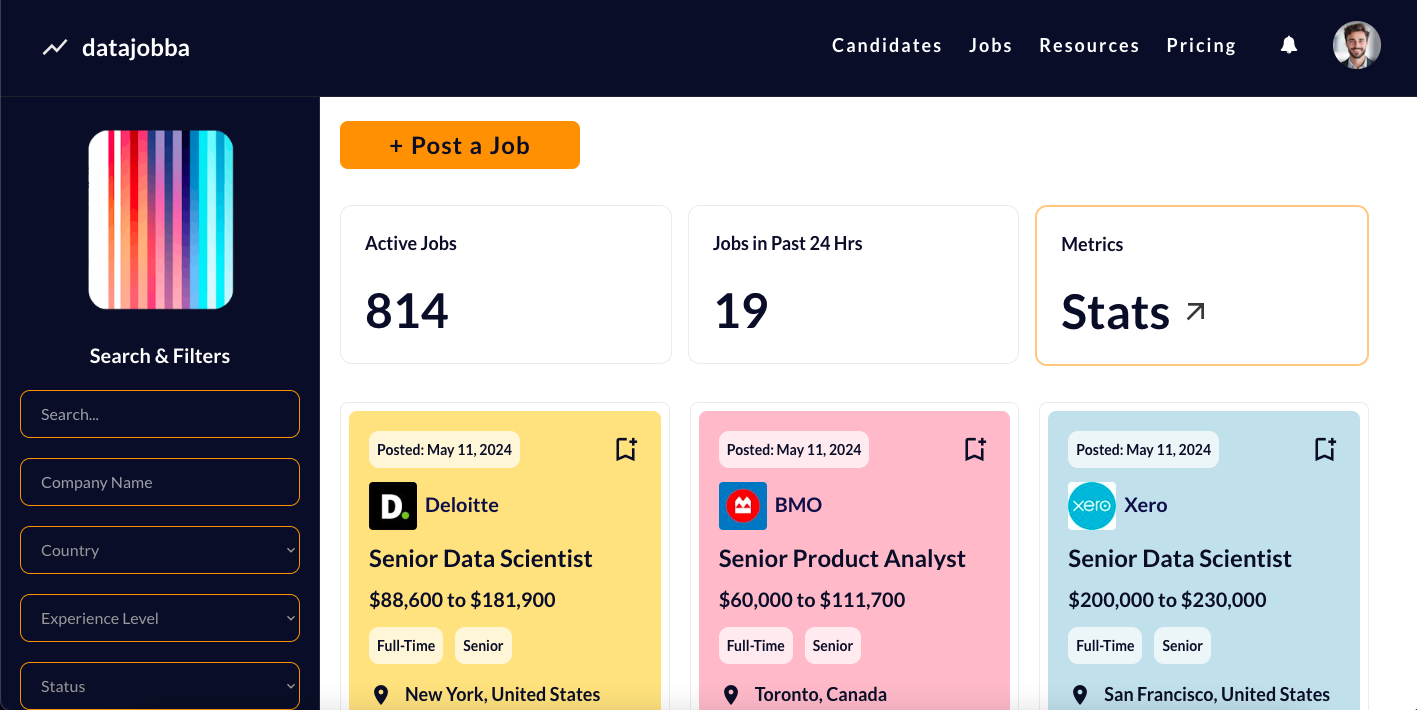Viewport: 1417px width, 710px height.
Task: Open the user profile avatar
Action: [1356, 46]
